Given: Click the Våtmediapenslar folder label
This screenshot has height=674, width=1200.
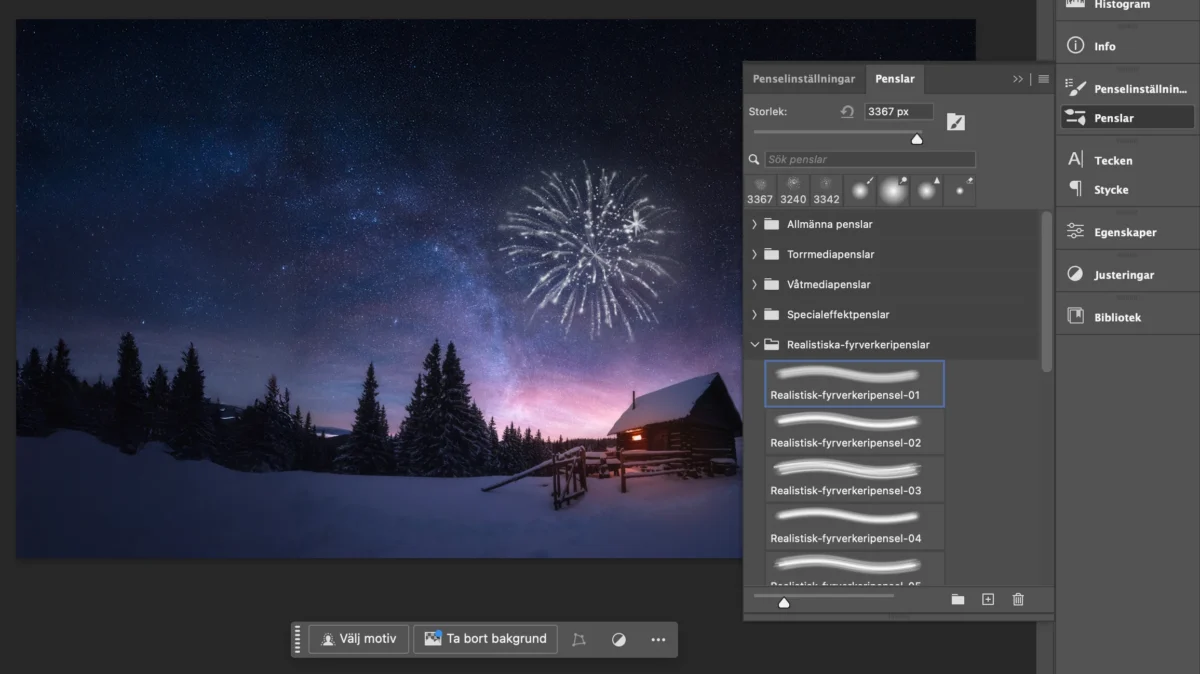Looking at the screenshot, I should (x=829, y=285).
